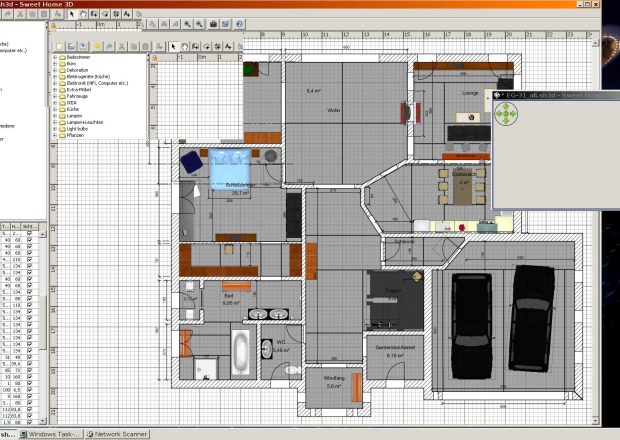Click the left arrow in the green navigation pad

coord(499,114)
